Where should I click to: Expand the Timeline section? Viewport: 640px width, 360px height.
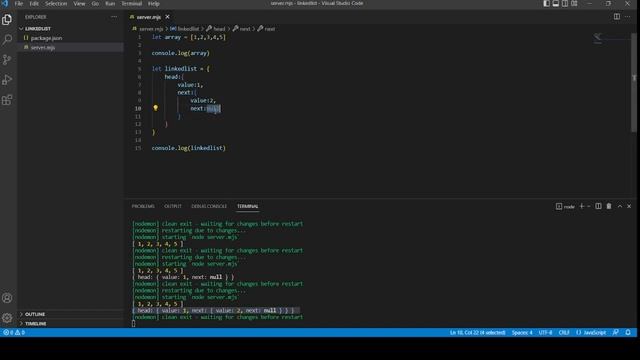(x=36, y=324)
